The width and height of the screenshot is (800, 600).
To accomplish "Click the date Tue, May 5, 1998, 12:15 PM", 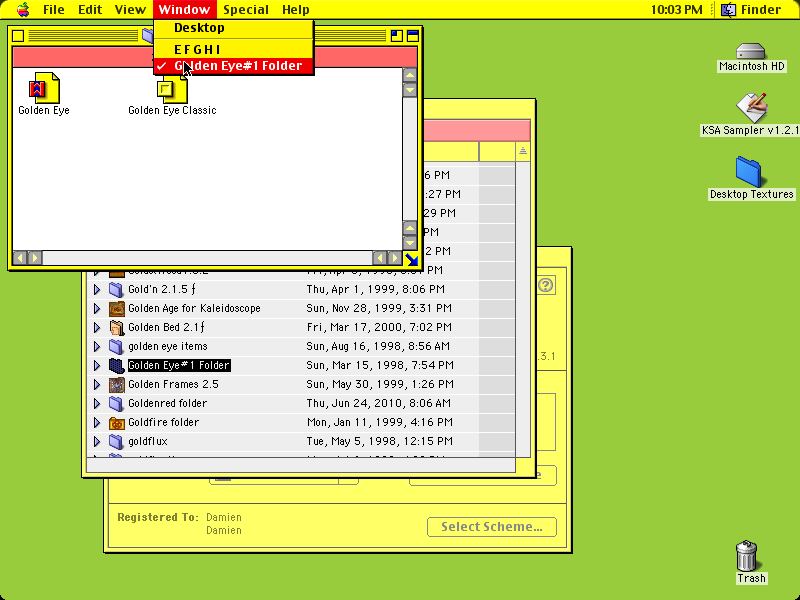I will (380, 441).
